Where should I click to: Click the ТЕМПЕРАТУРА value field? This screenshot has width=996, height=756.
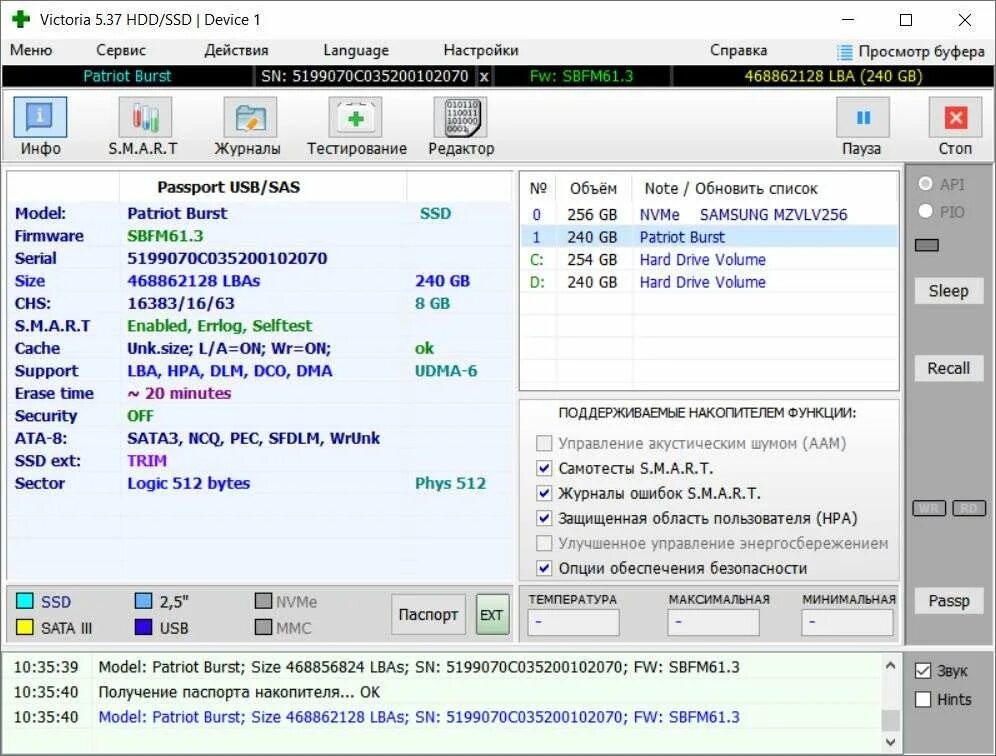pyautogui.click(x=573, y=622)
